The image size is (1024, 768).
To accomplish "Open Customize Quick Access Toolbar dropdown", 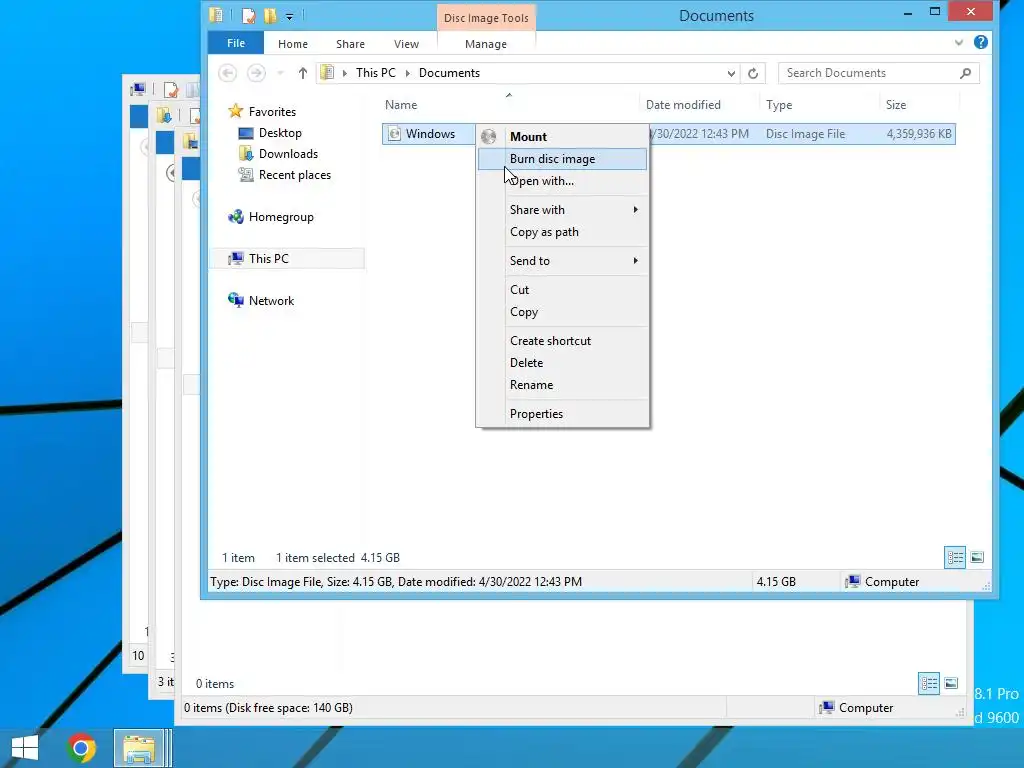I will 289,16.
